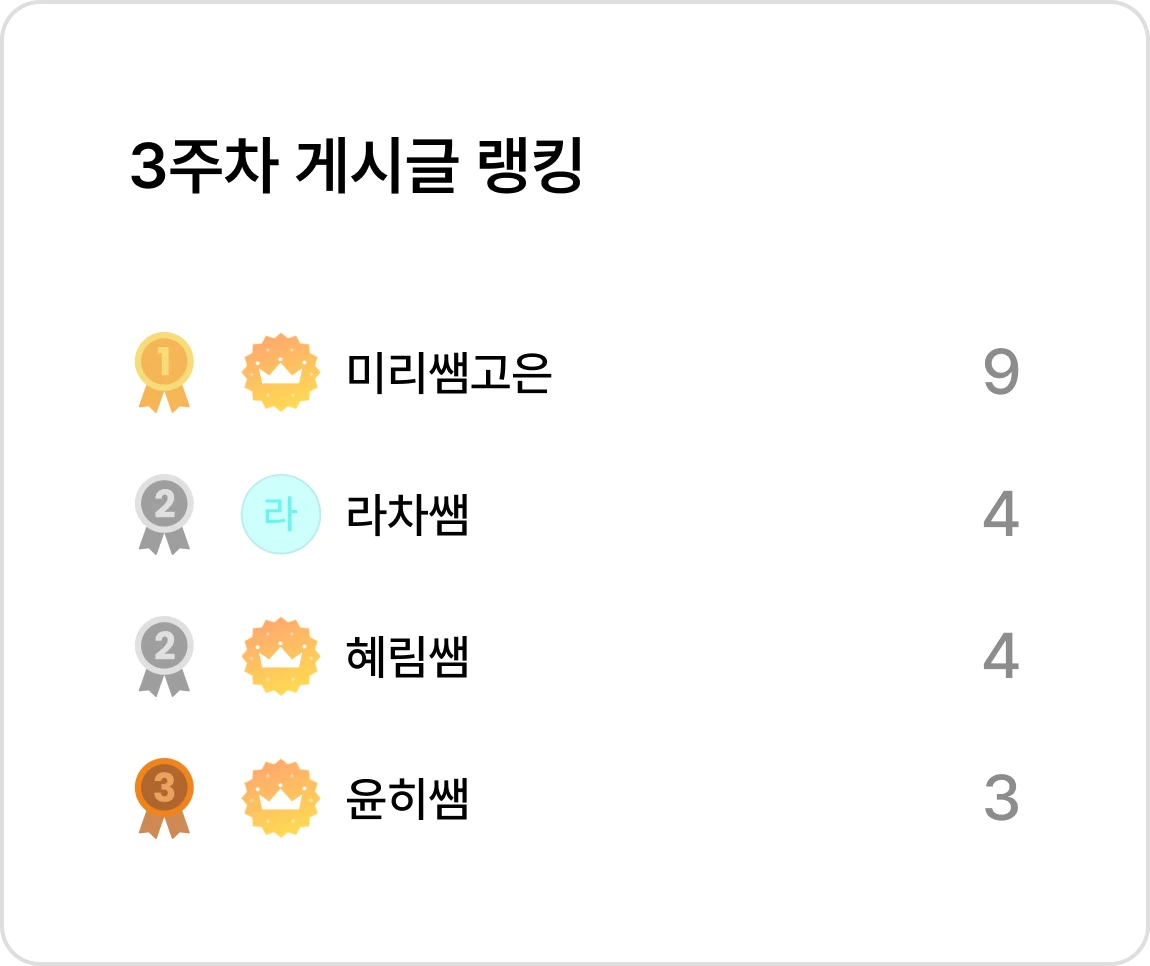Click the bronze third-place medal icon
The image size is (1150, 966).
[x=164, y=798]
